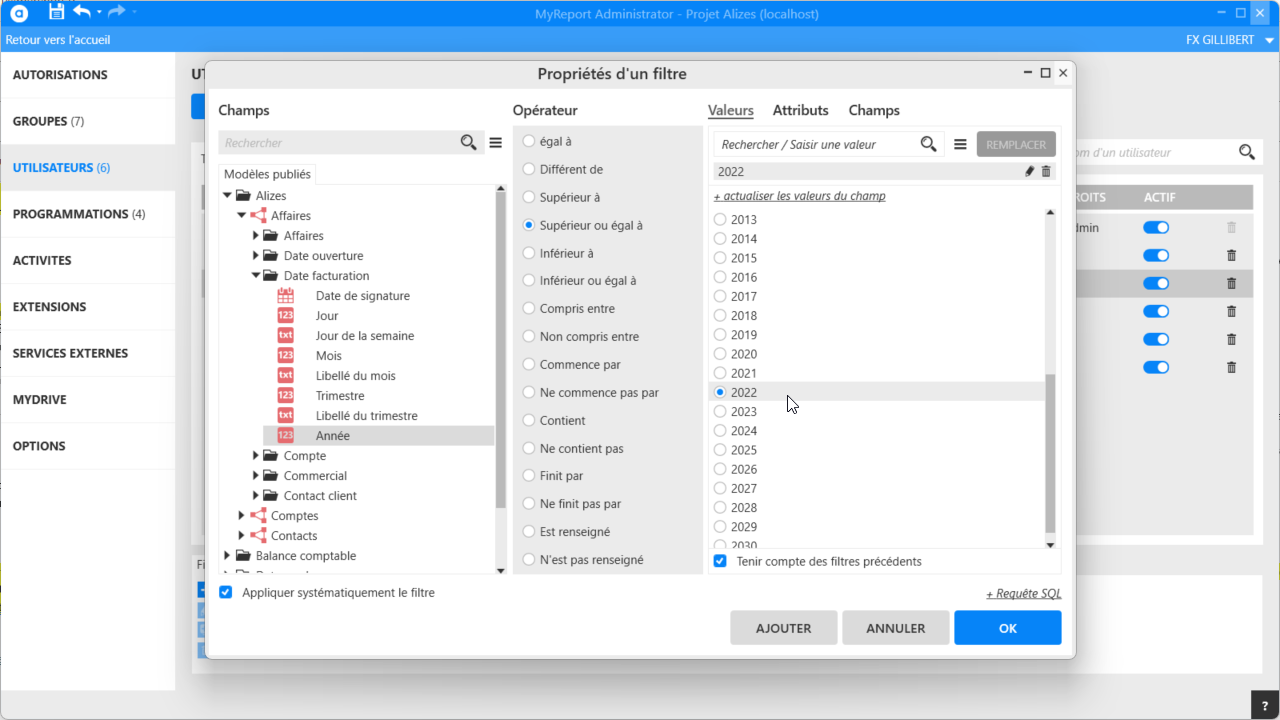
Task: Uncheck Appliquer systématiquement le filtre
Action: click(226, 592)
